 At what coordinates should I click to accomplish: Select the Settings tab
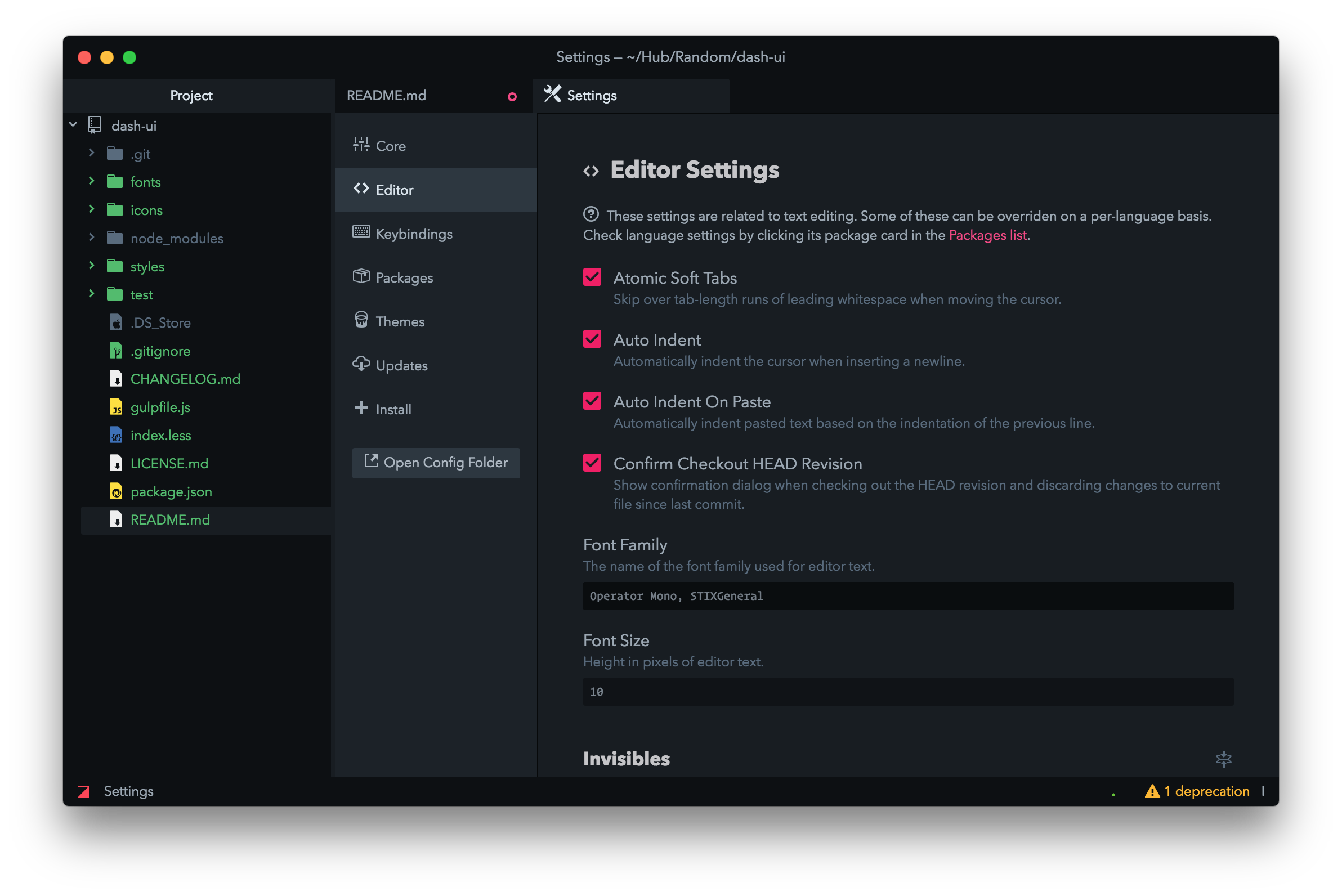[592, 96]
